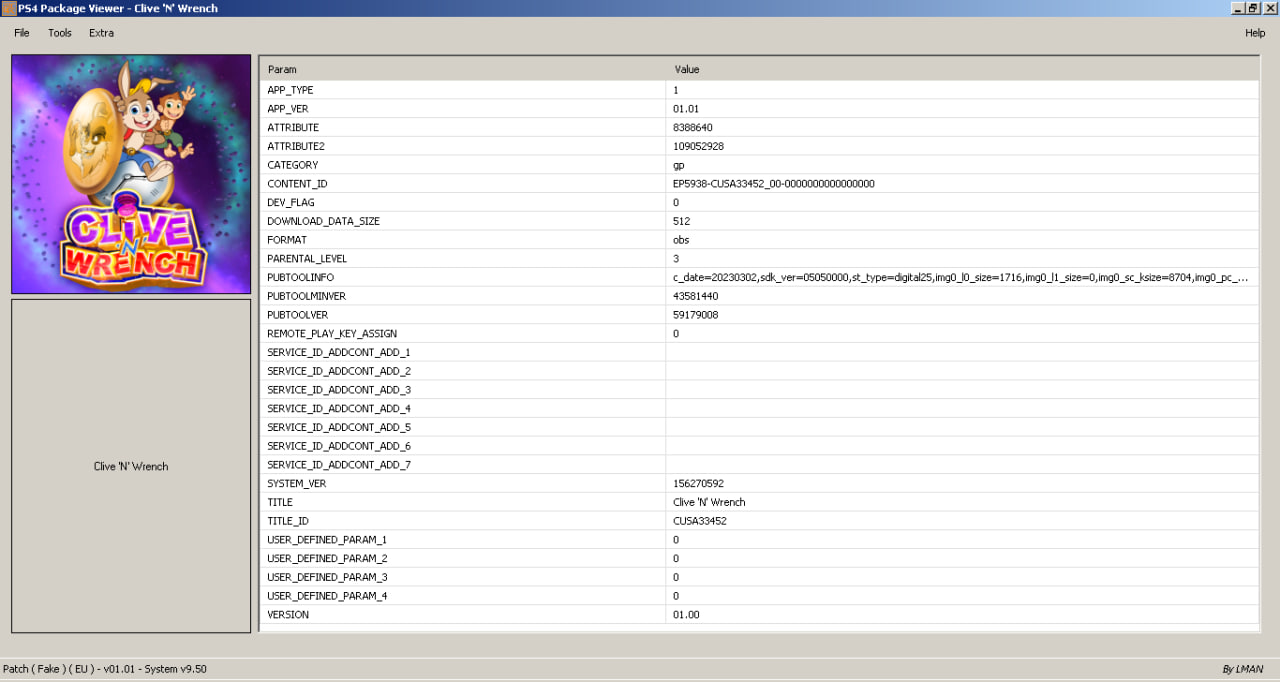The height and width of the screenshot is (682, 1280).
Task: Click the value 109052928
Action: (x=698, y=146)
